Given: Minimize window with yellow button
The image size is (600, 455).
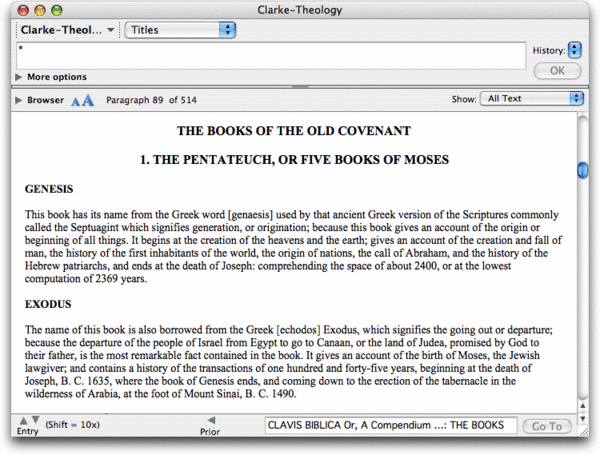Looking at the screenshot, I should click(x=40, y=10).
